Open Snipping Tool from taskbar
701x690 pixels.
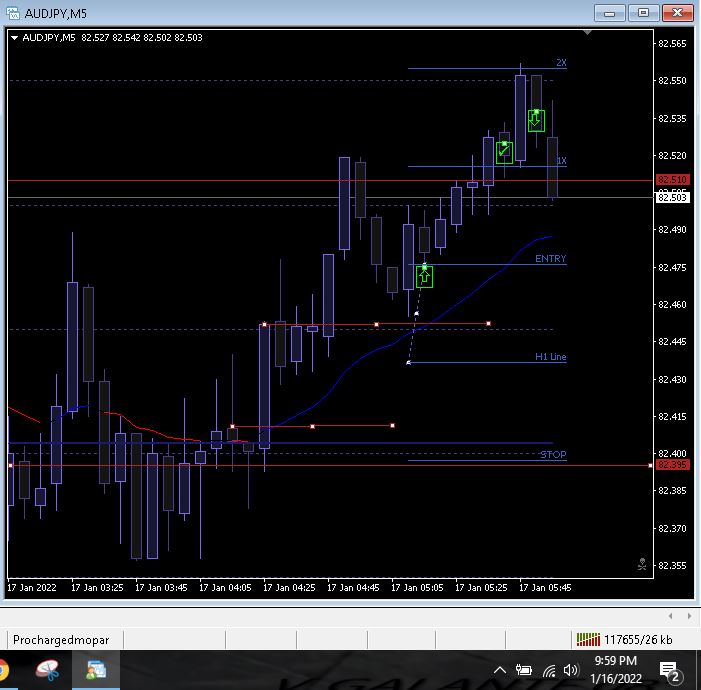(x=47, y=670)
